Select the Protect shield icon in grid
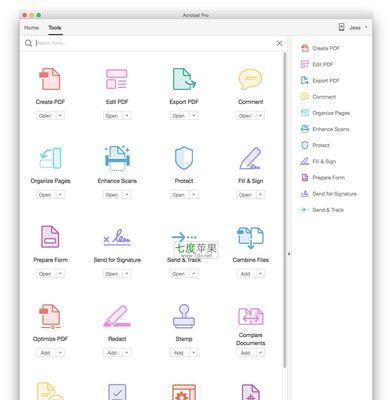The height and width of the screenshot is (400, 392). pyautogui.click(x=184, y=158)
